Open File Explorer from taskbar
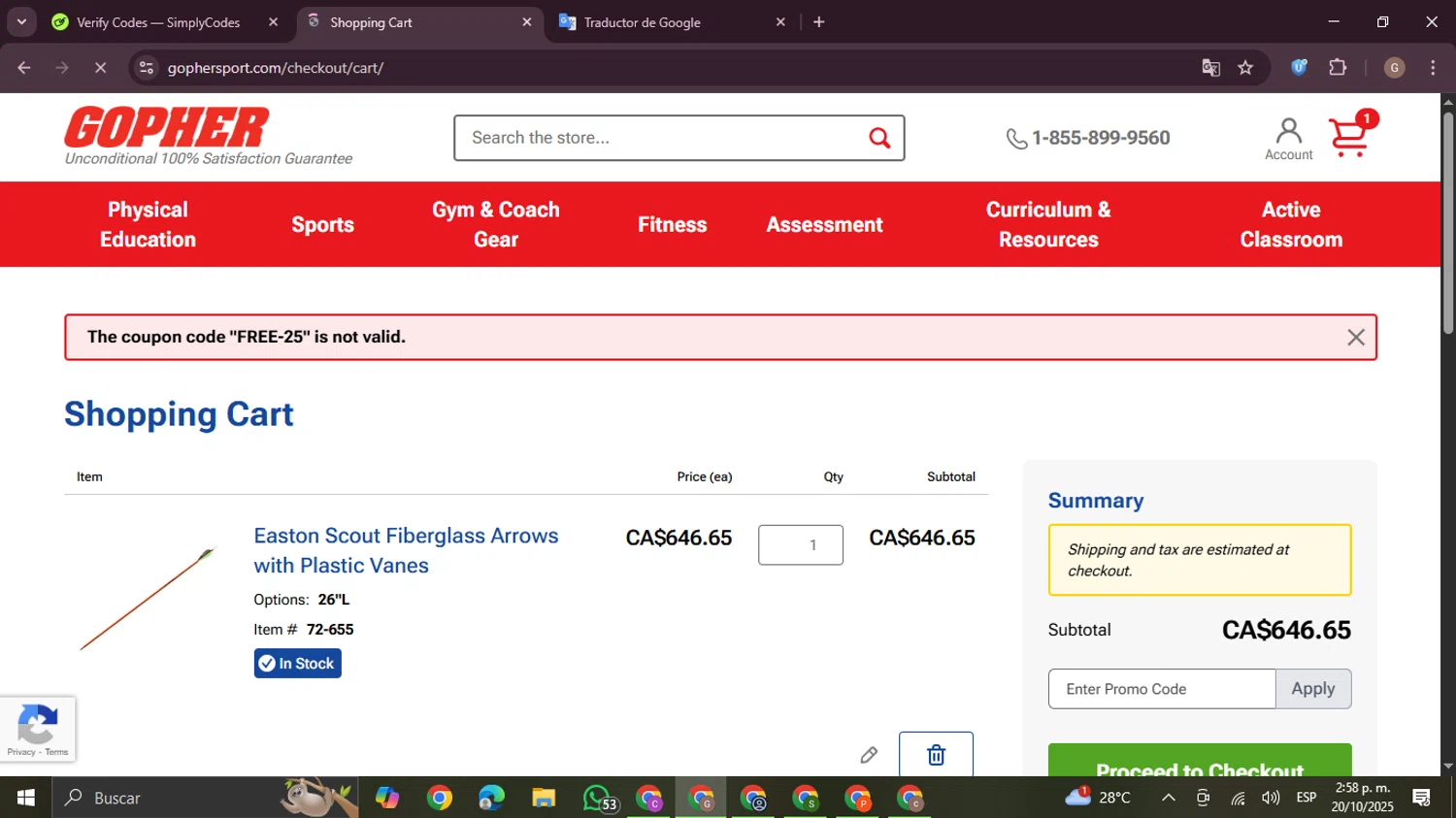This screenshot has width=1456, height=818. (x=544, y=798)
